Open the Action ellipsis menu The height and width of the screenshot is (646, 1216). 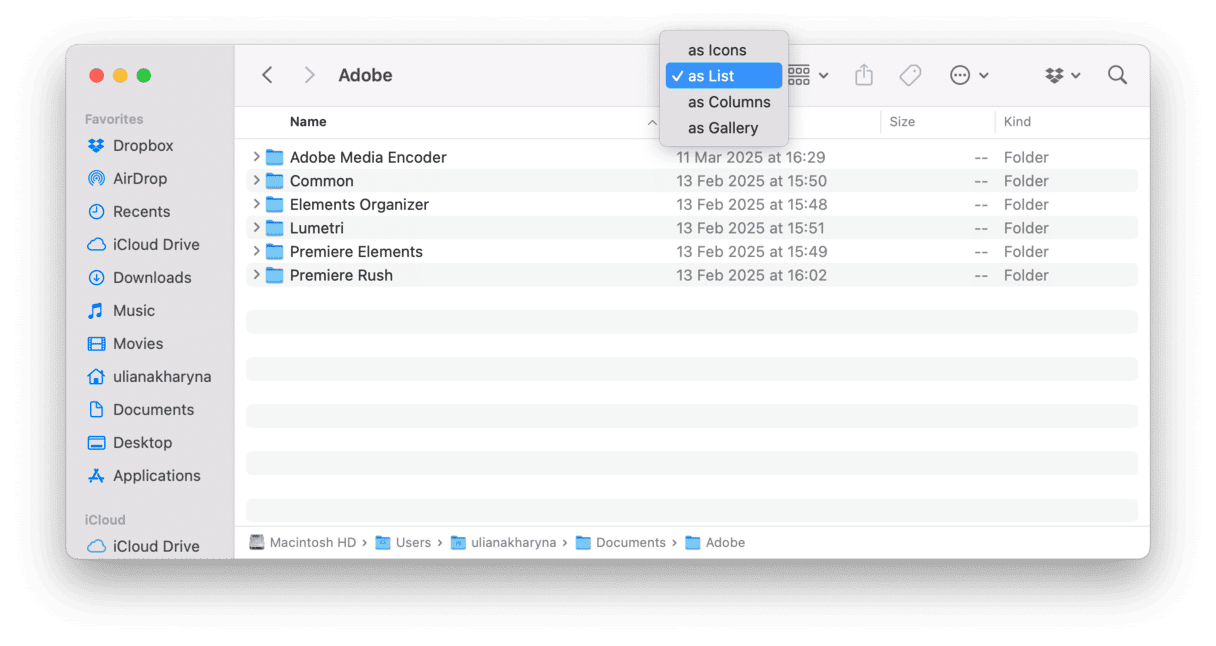tap(969, 75)
